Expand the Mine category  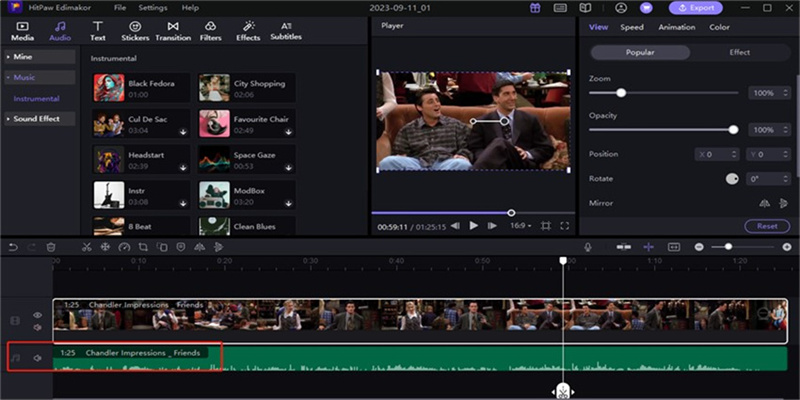click(40, 57)
